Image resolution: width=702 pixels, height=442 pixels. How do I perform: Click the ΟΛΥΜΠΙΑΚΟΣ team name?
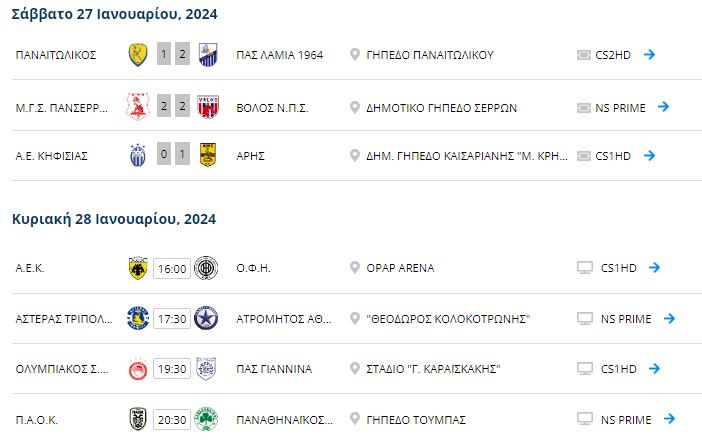coord(62,369)
